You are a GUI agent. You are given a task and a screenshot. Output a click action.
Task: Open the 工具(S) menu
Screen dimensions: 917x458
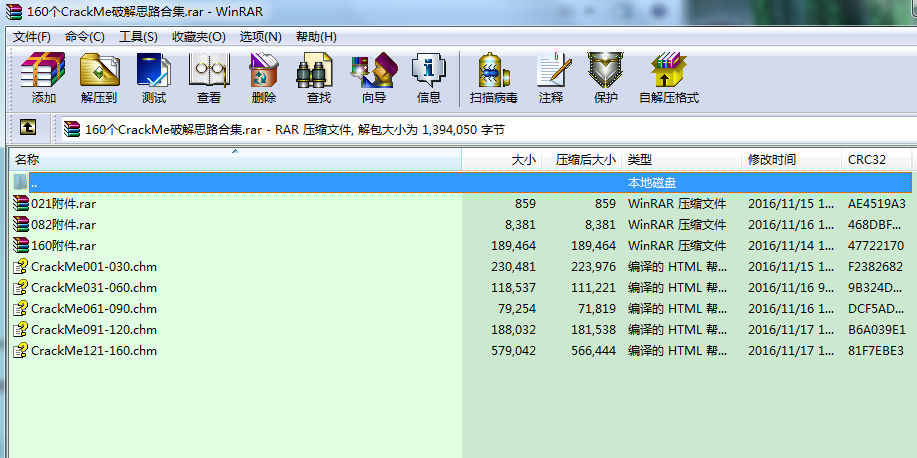point(138,37)
